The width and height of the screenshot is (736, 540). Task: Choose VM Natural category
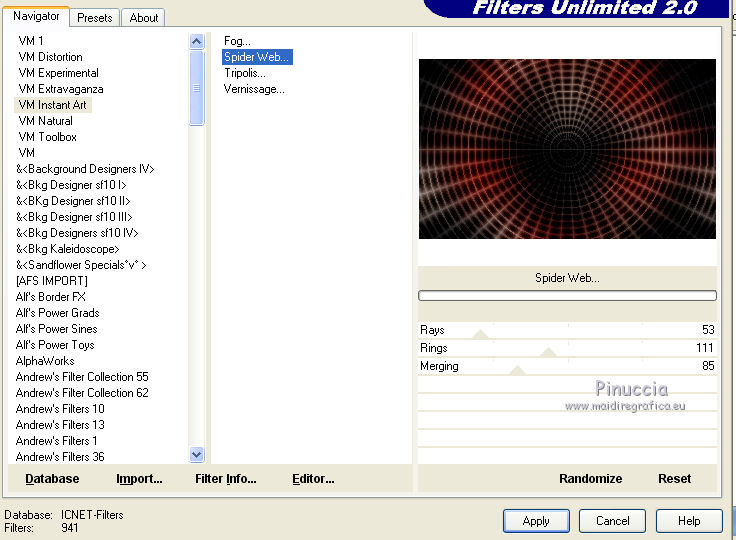(46, 121)
